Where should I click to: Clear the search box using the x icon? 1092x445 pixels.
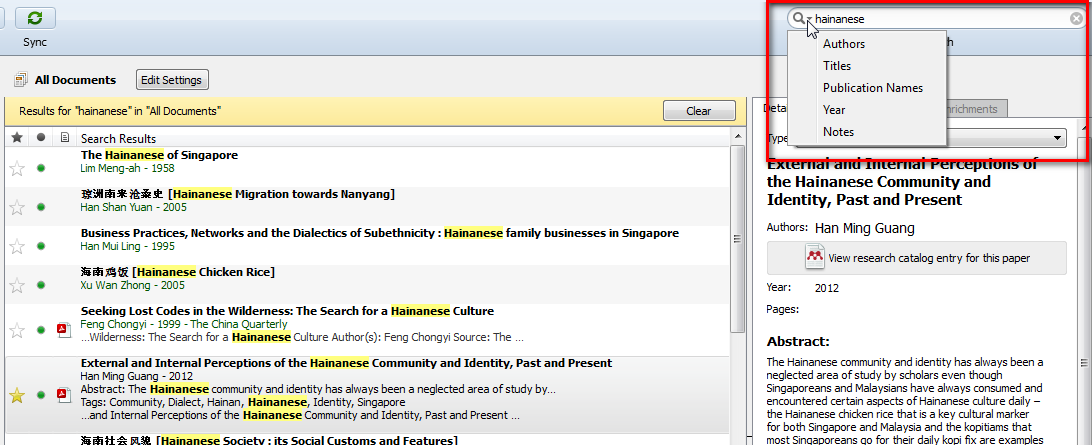click(x=1076, y=19)
